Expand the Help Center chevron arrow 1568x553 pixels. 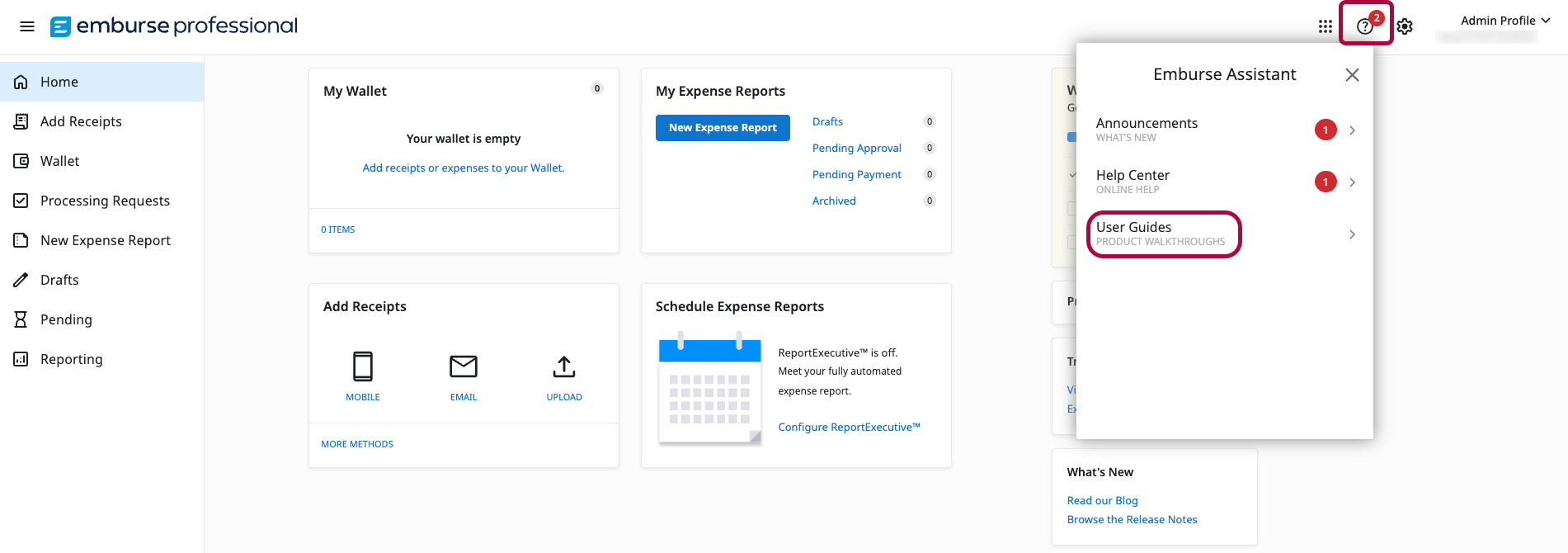pos(1352,182)
